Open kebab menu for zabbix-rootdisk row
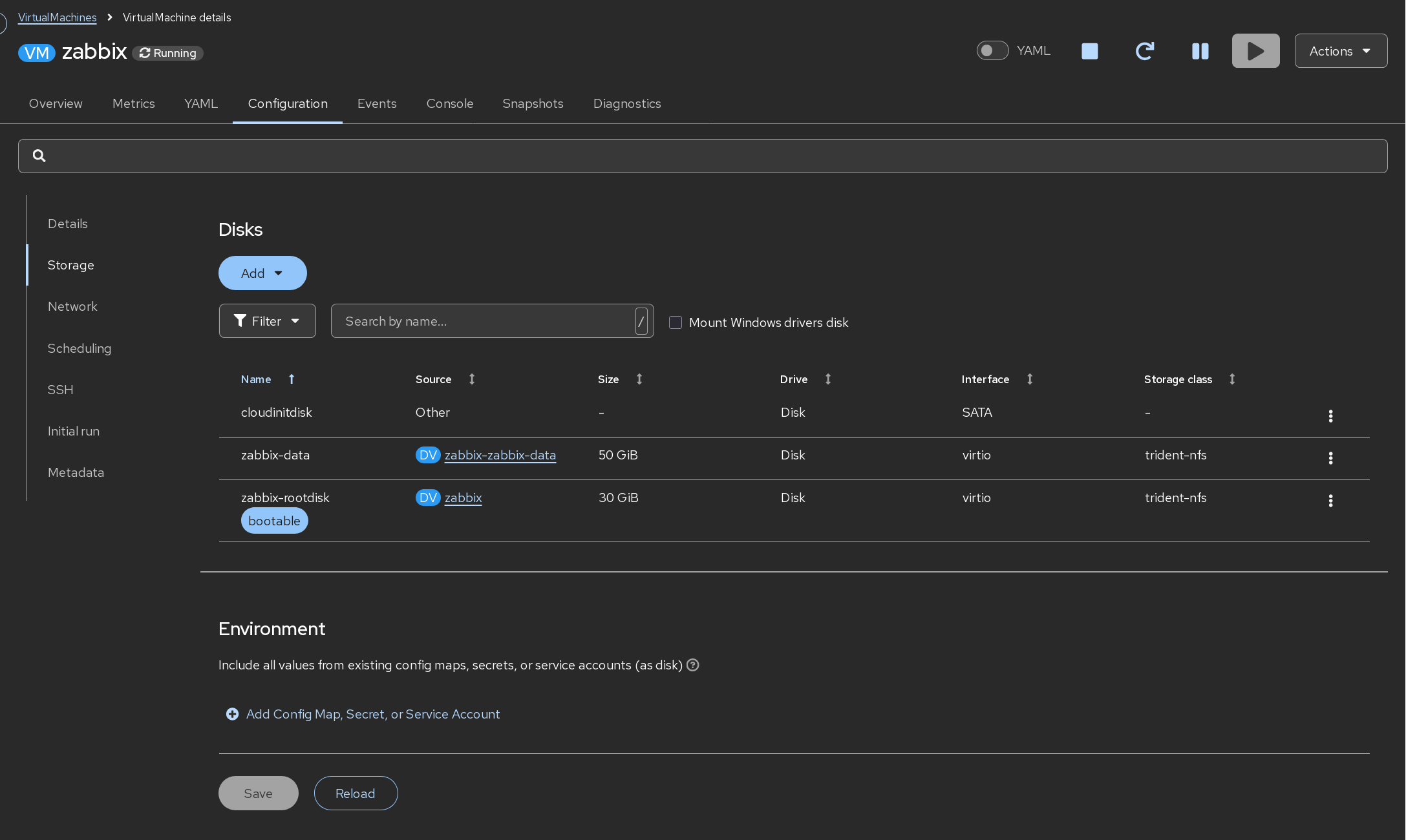This screenshot has width=1406, height=840. (1330, 501)
